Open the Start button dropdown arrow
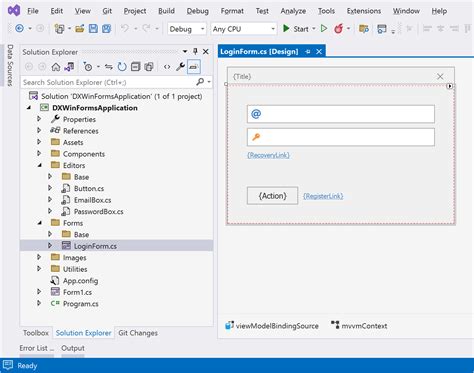 (314, 29)
